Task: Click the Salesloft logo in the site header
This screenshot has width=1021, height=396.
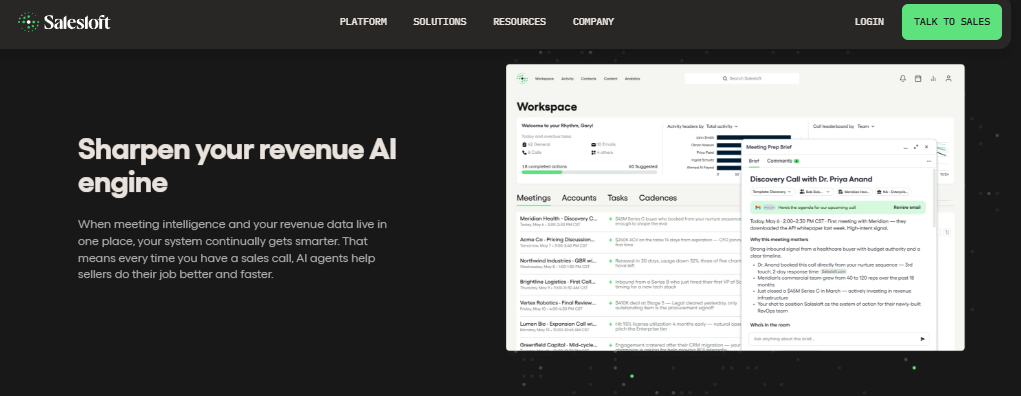Action: point(64,22)
